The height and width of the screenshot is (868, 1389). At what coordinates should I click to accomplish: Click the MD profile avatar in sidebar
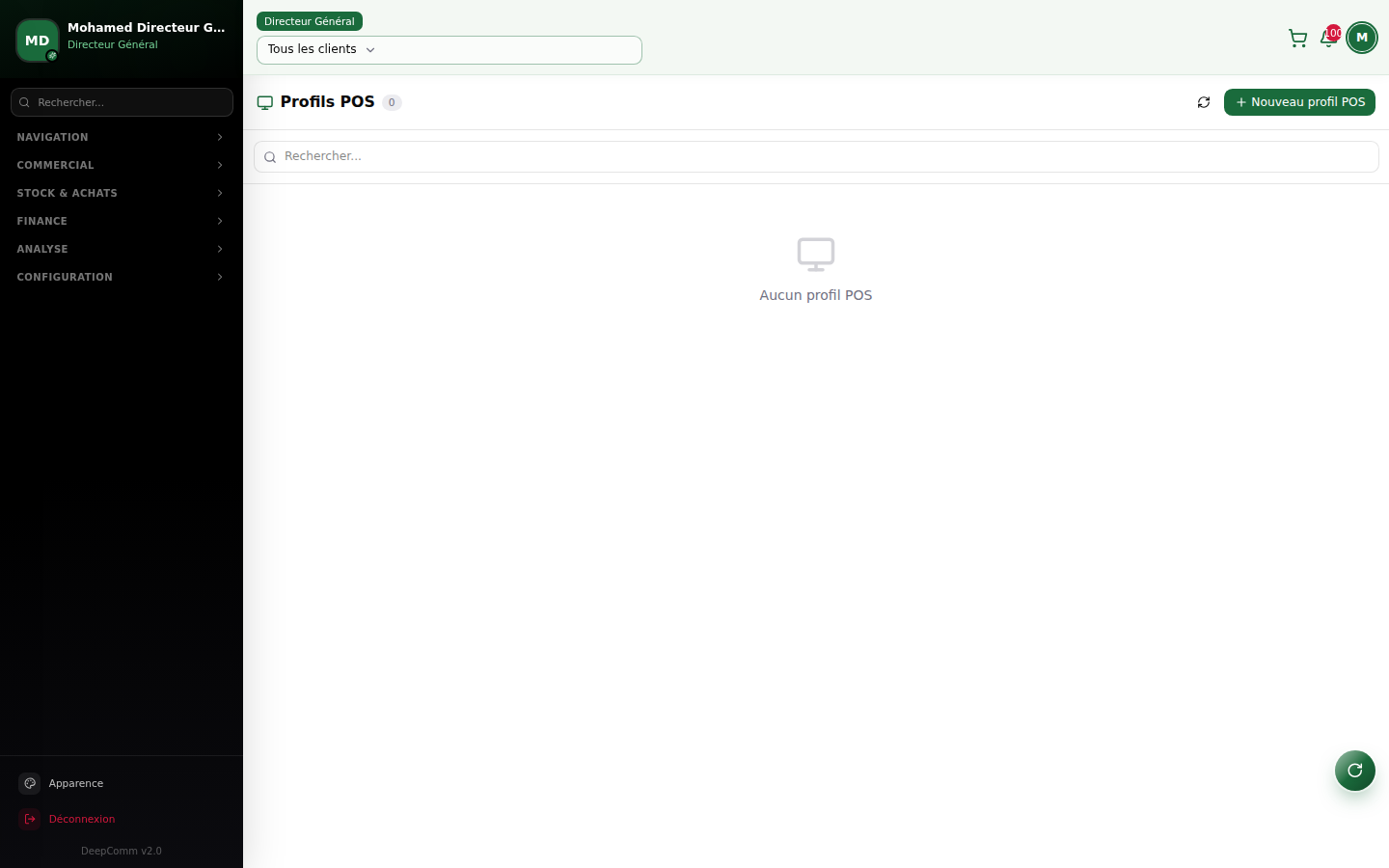[x=38, y=41]
